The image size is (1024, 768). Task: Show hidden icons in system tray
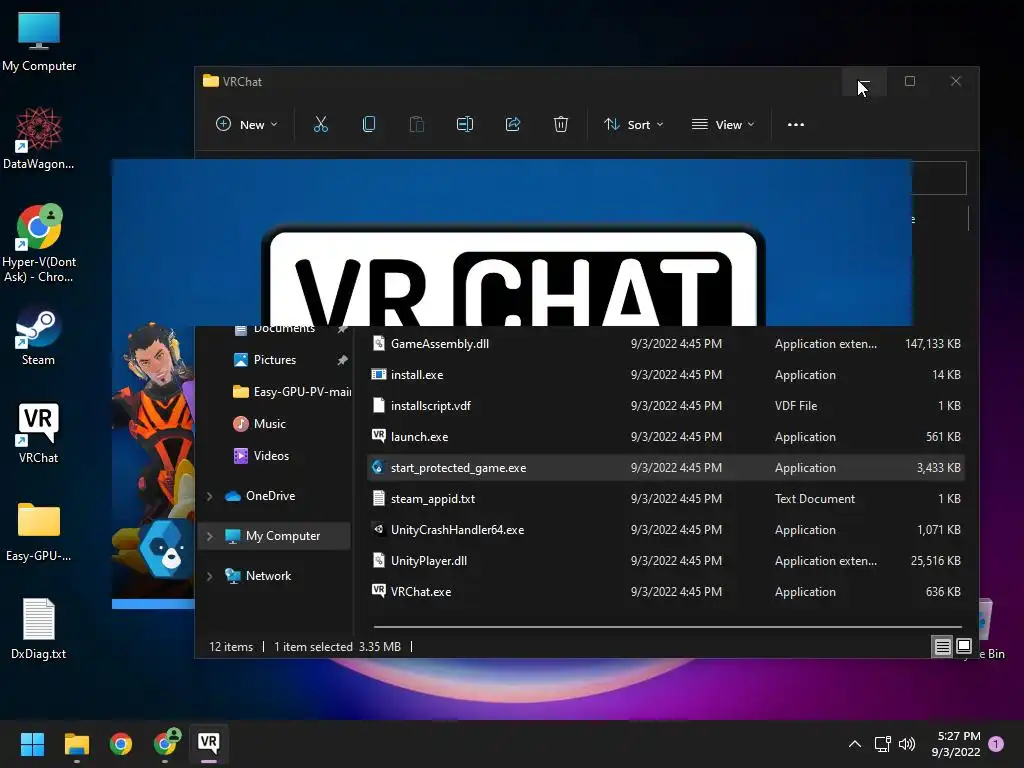pyautogui.click(x=854, y=744)
